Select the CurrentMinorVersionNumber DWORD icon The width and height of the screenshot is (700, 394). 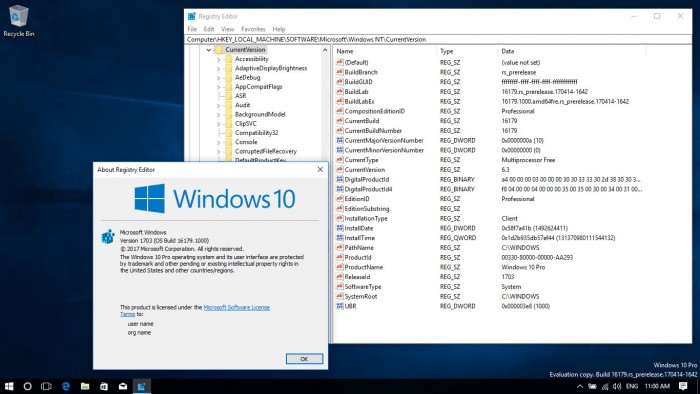tap(340, 150)
